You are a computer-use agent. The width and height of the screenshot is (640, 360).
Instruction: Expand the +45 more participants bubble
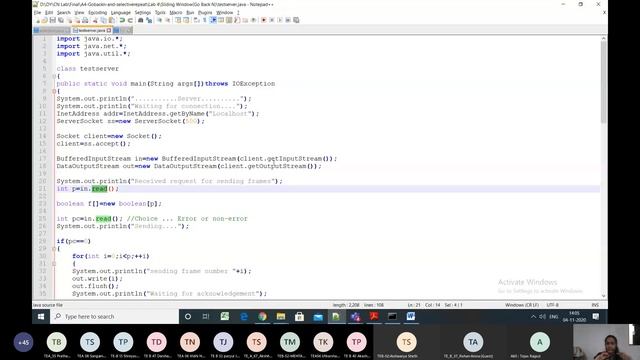[23, 342]
